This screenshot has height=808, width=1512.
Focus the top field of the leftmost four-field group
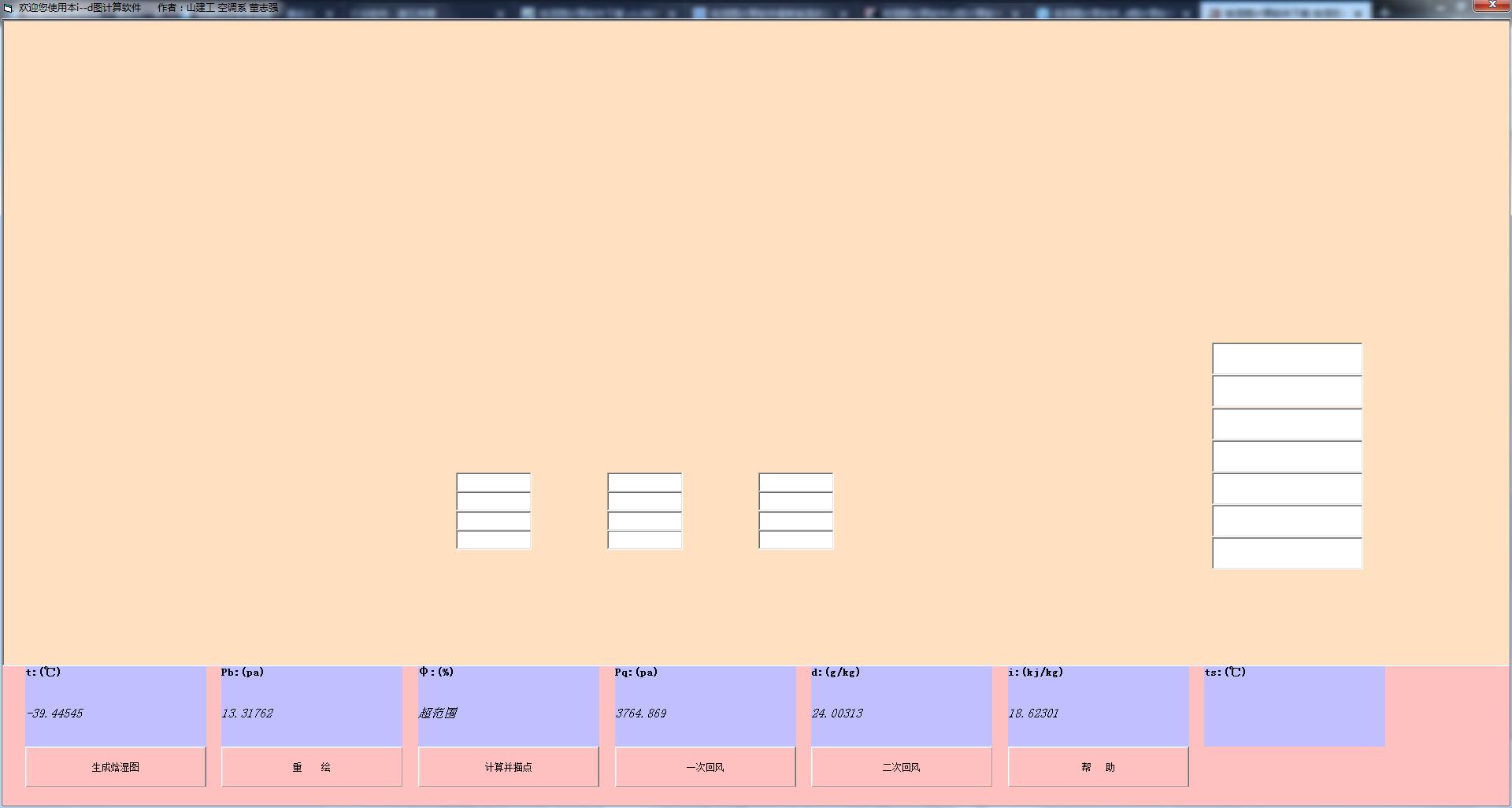pyautogui.click(x=494, y=482)
